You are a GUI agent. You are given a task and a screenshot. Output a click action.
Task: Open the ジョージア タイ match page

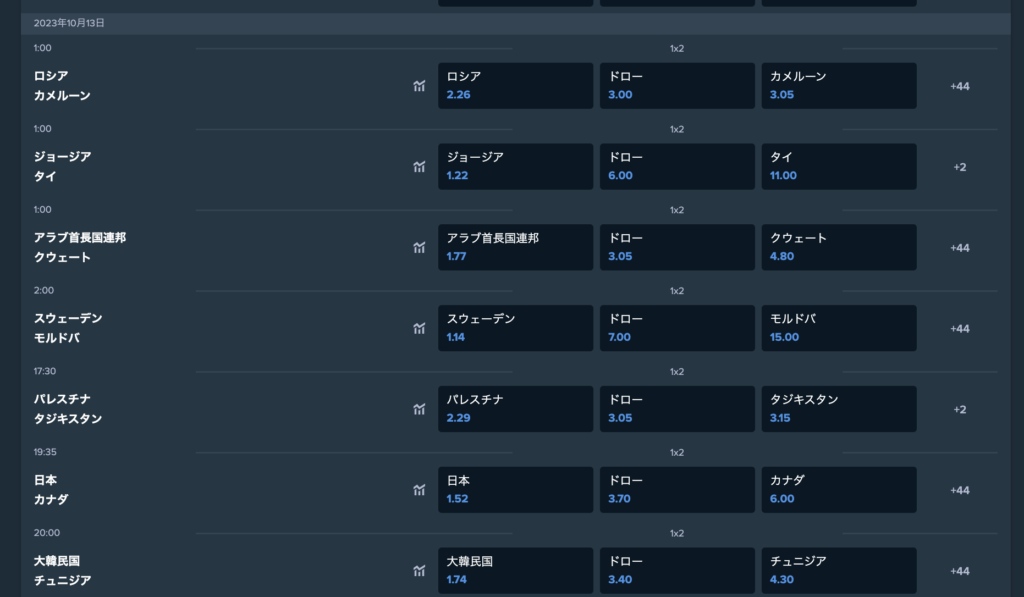(62, 167)
